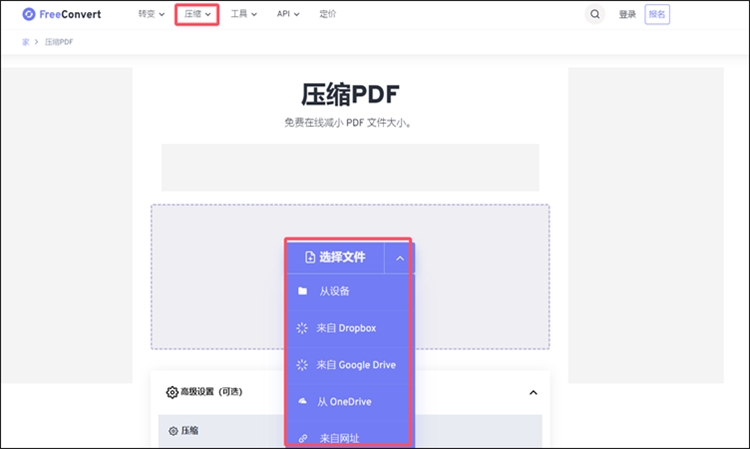Choose 从设备 upload option

pos(349,291)
